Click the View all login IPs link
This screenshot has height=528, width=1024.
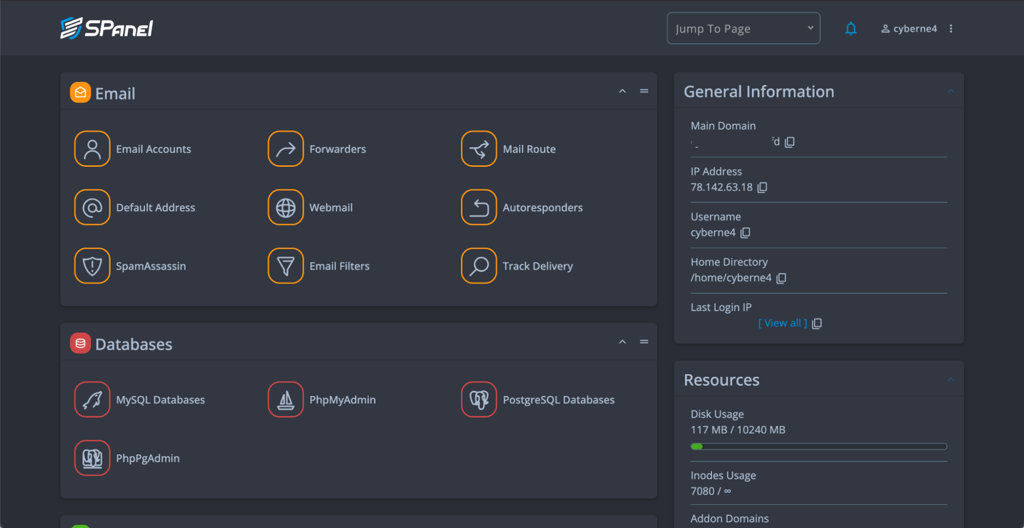782,323
